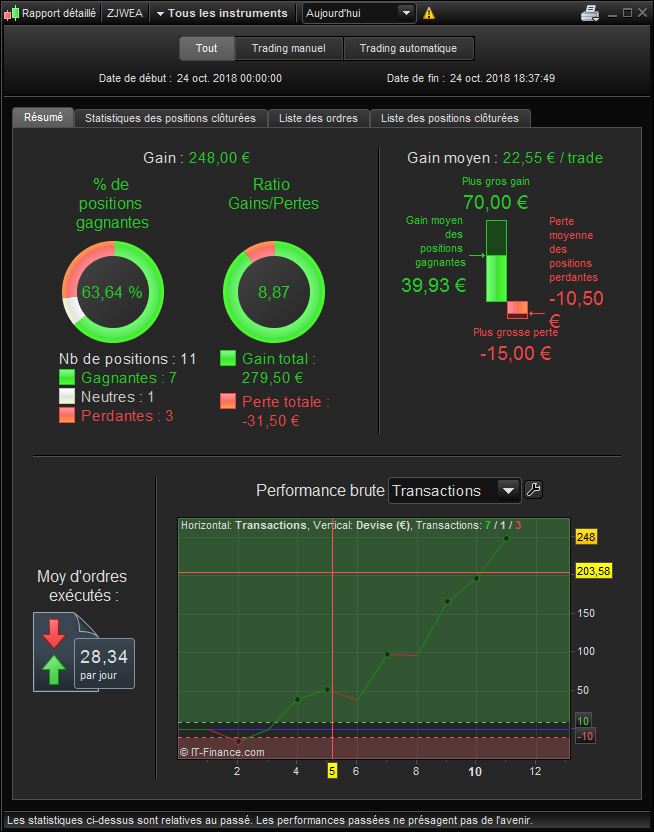Click the green Gain total legend square
654x832 pixels.
(228, 358)
